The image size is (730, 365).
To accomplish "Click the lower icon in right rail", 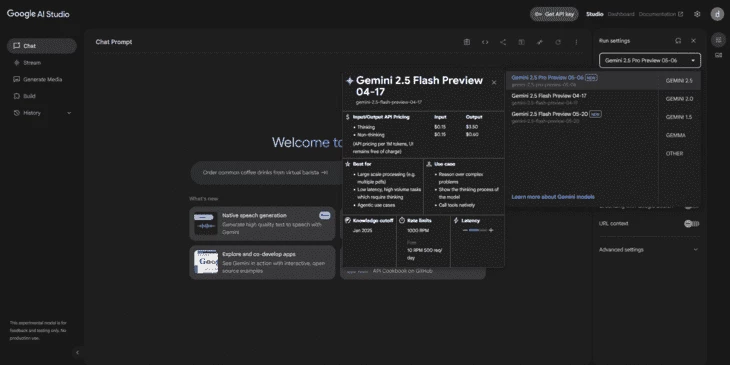I will pyautogui.click(x=718, y=55).
